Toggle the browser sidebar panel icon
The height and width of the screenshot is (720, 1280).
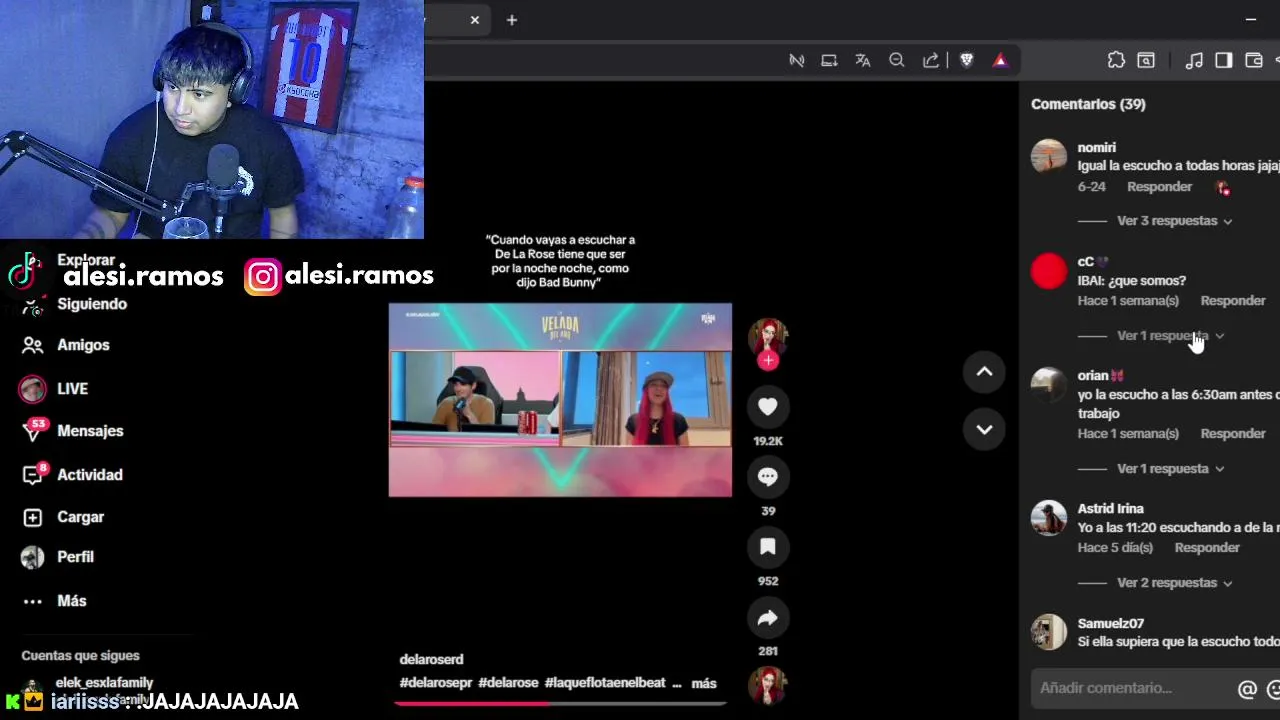[x=1223, y=60]
